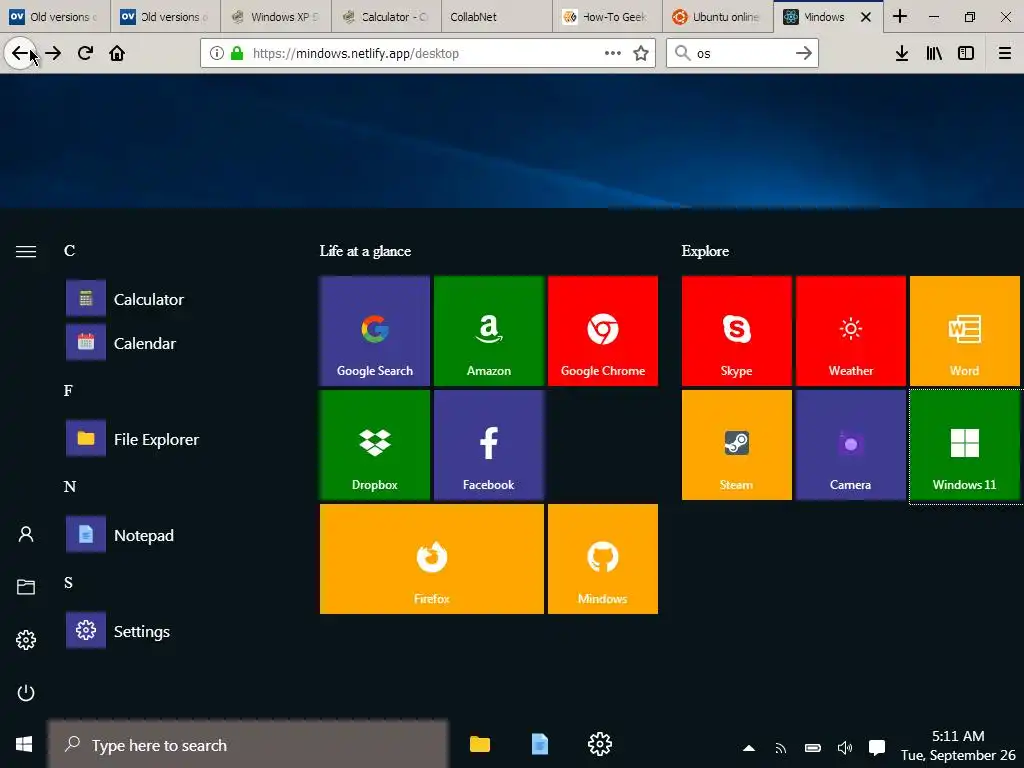1024x768 pixels.
Task: Open the notification center speech bubble
Action: [x=877, y=748]
